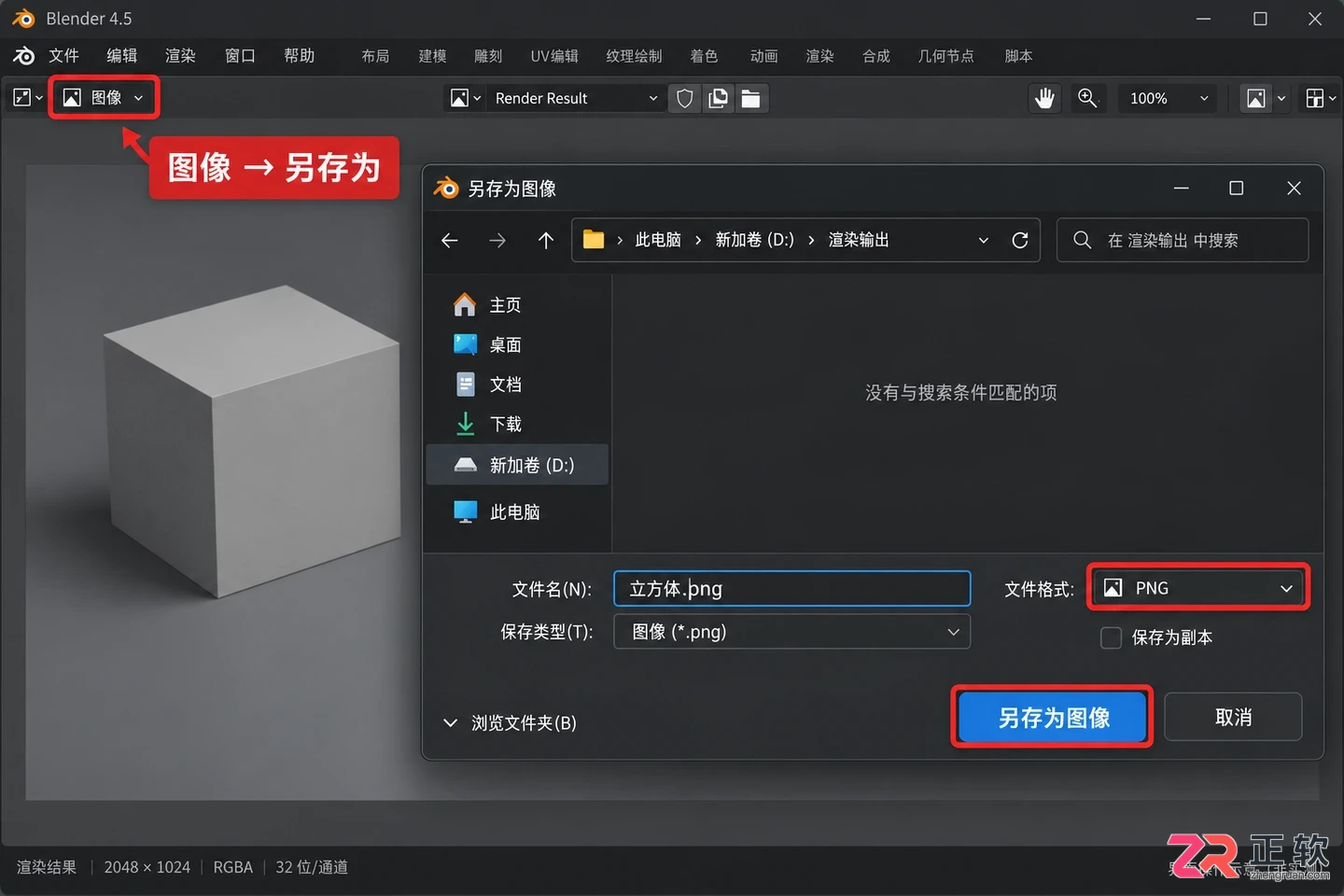Open the 编辑 menu
1344x896 pixels.
[121, 56]
